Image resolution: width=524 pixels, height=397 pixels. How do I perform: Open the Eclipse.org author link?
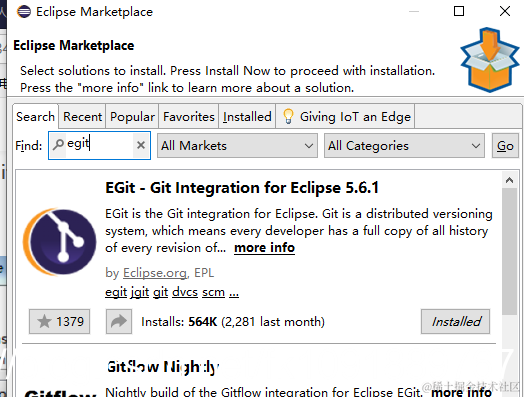[155, 273]
